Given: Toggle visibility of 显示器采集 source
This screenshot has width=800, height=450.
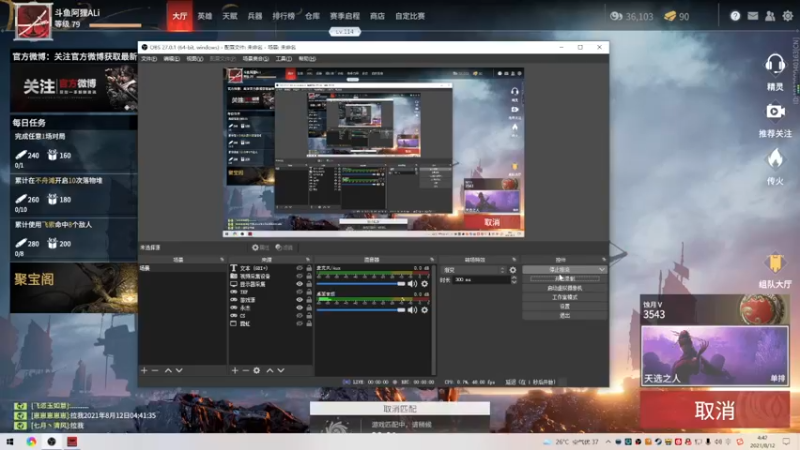Looking at the screenshot, I should [x=299, y=284].
